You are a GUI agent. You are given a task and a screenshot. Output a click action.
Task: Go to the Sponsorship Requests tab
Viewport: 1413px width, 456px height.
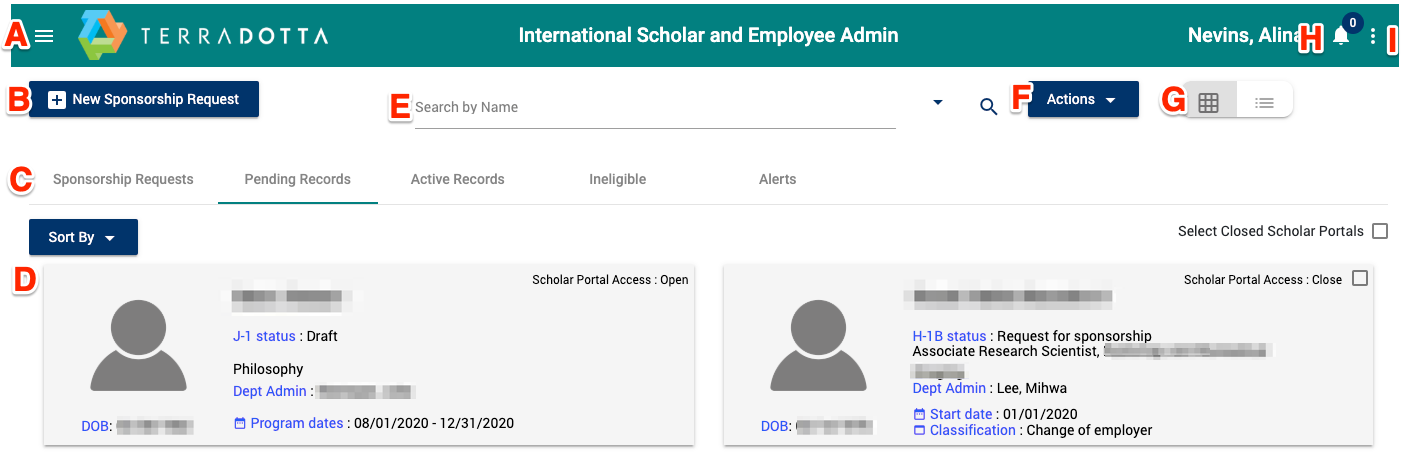tap(123, 179)
